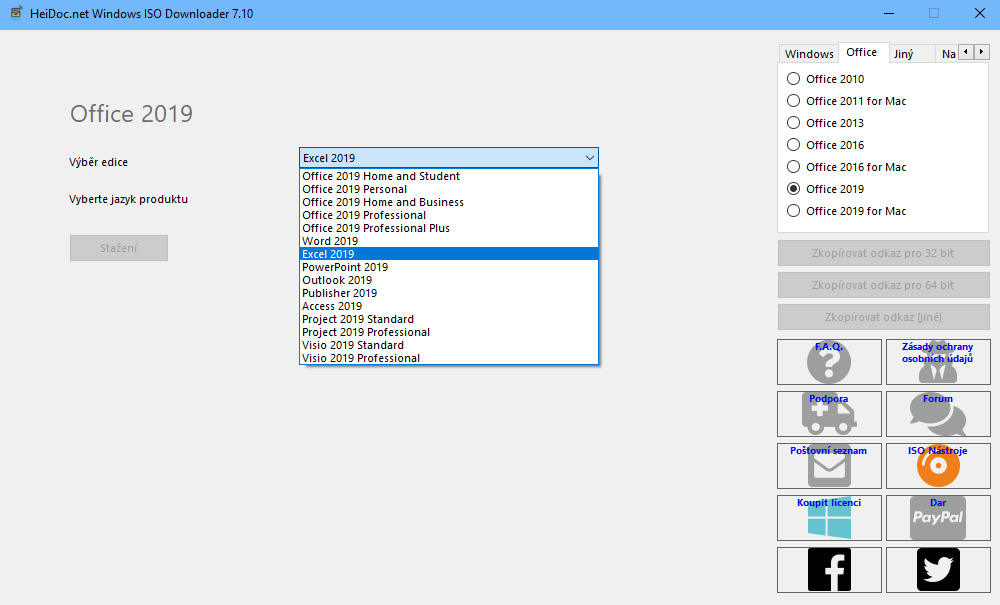Open the ISO Nástroje disc tile
Viewport: 1000px width, 605px height.
point(938,466)
